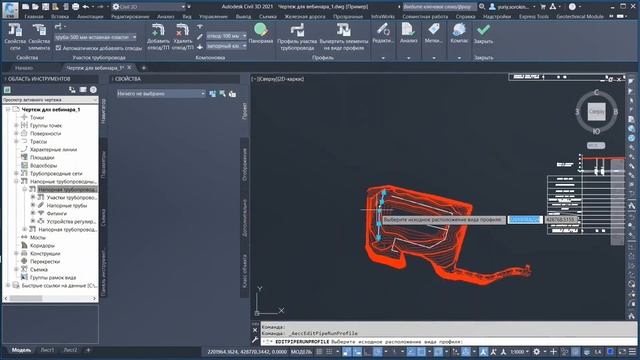Screen dimensions: 640x360
Task: Open the Вставка ribbon tab
Action: click(x=60, y=17)
